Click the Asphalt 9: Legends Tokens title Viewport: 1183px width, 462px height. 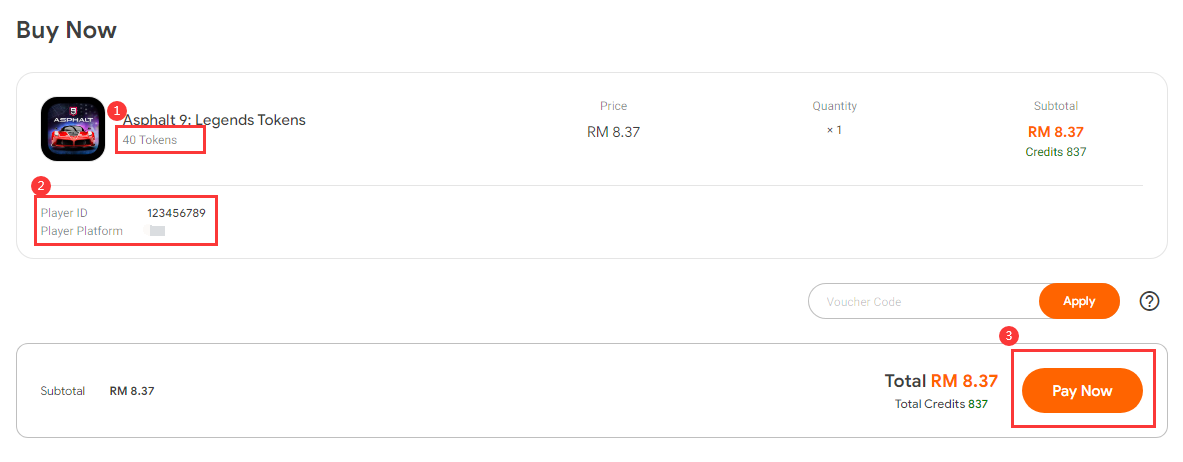tap(214, 120)
